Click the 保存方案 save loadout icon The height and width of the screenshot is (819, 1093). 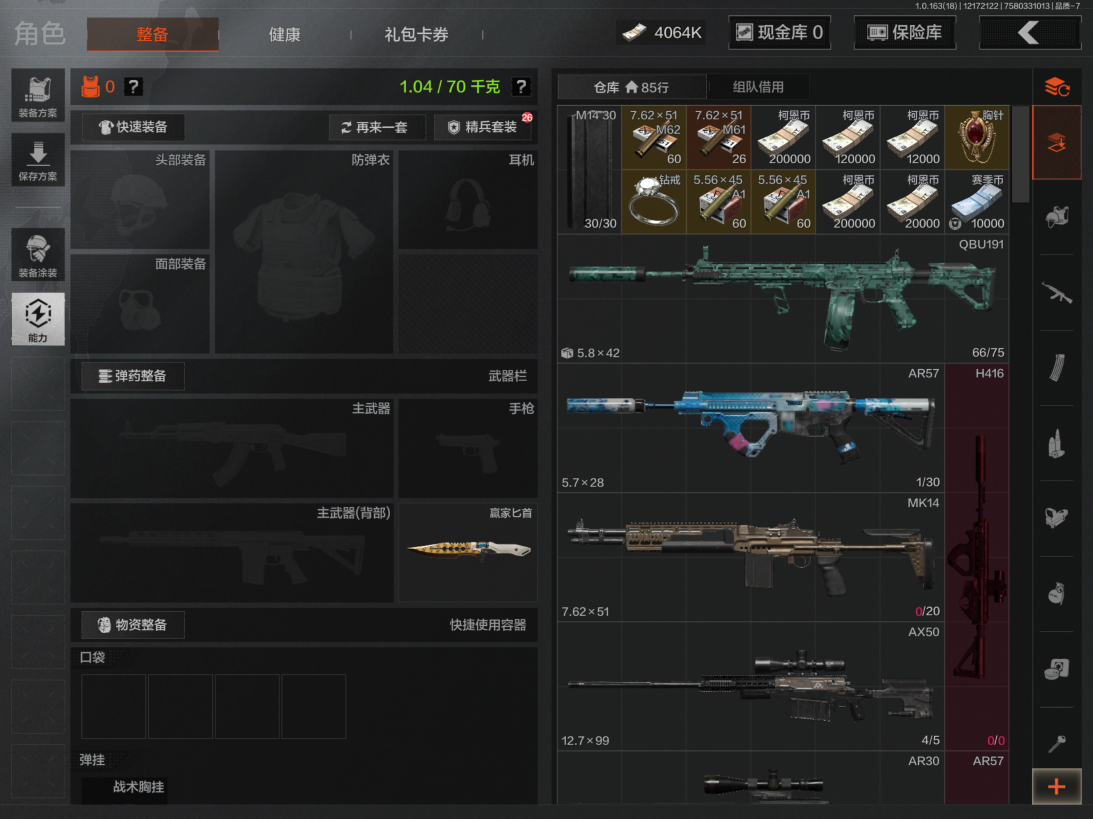pyautogui.click(x=38, y=159)
